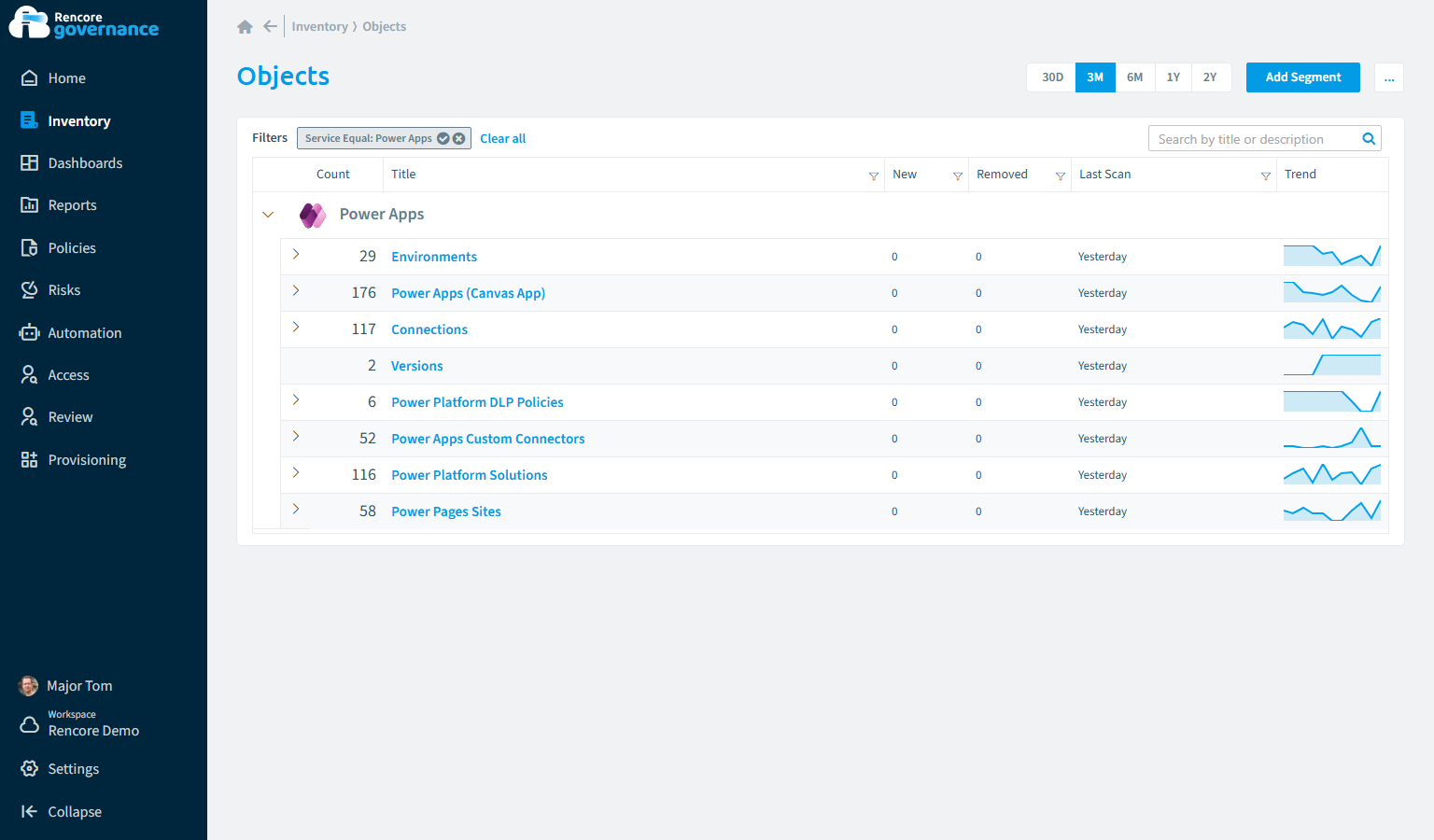Screen dimensions: 1434x840
Task: Expand the Power Platform Solutions row
Action: click(x=296, y=472)
